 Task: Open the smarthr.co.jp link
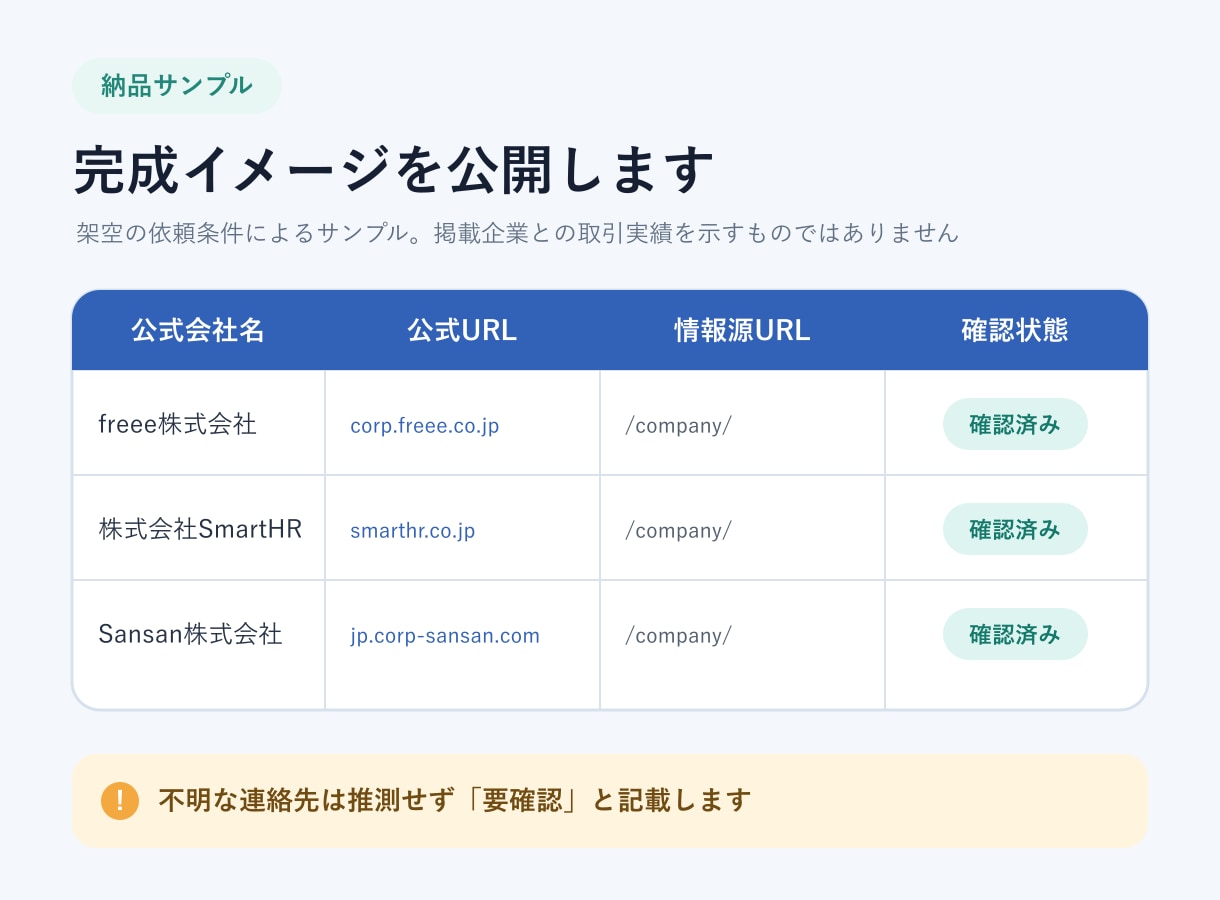[413, 531]
